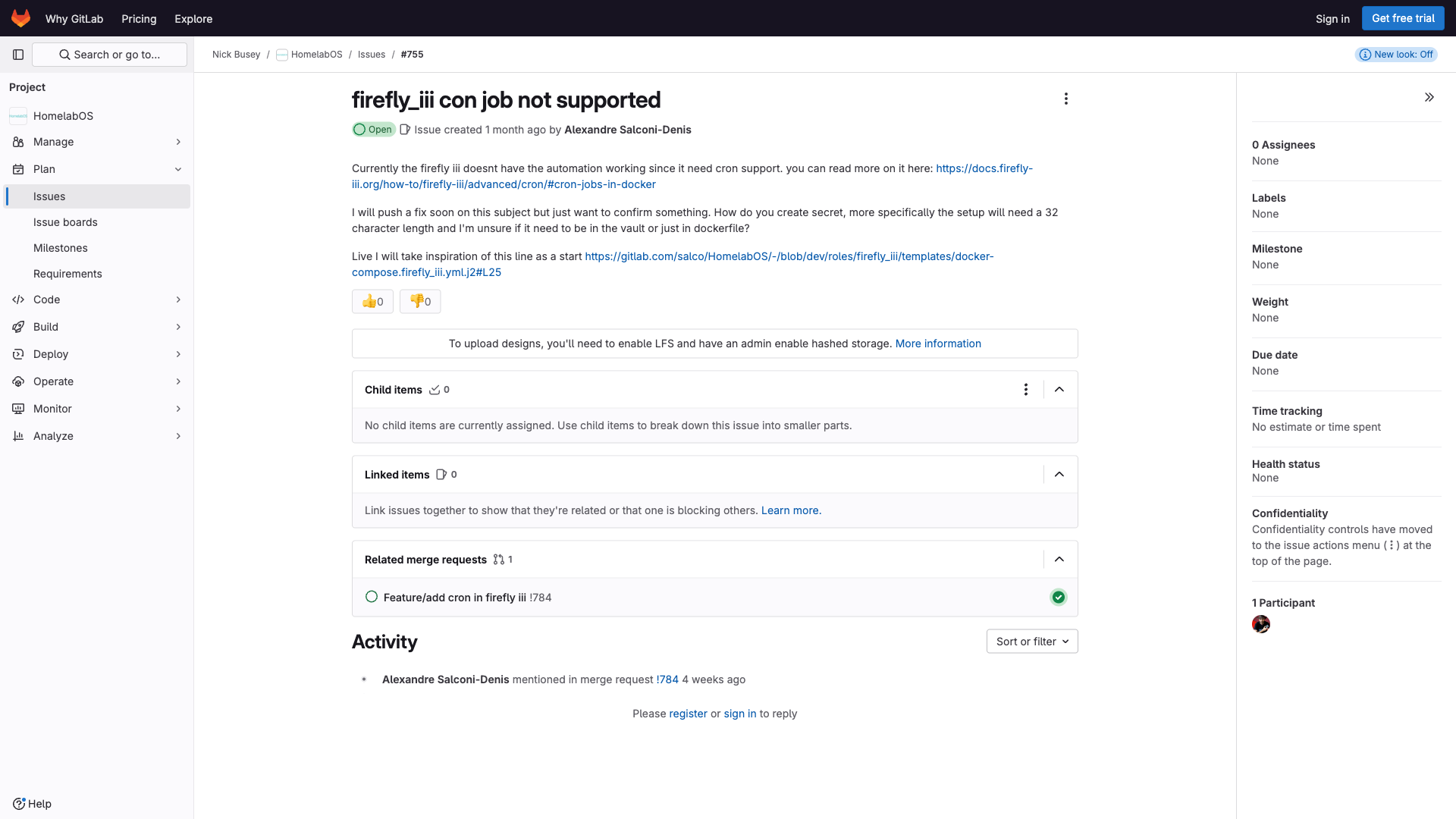Click the GitLab fox logo
Viewport: 1456px width, 819px height.
click(20, 18)
